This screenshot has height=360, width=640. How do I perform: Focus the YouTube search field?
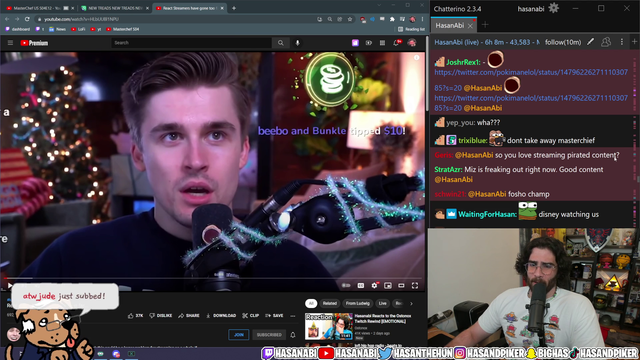click(191, 42)
